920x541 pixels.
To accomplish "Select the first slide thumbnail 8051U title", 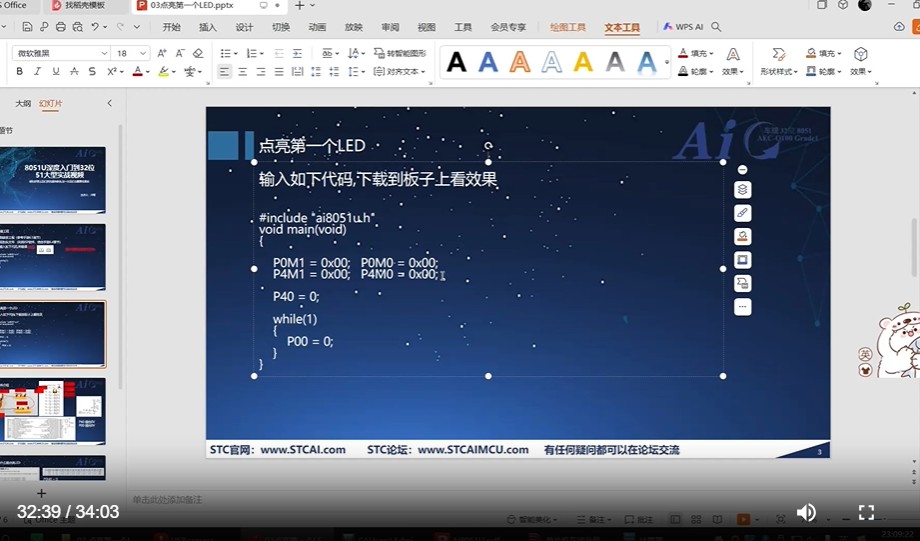I will click(x=53, y=180).
